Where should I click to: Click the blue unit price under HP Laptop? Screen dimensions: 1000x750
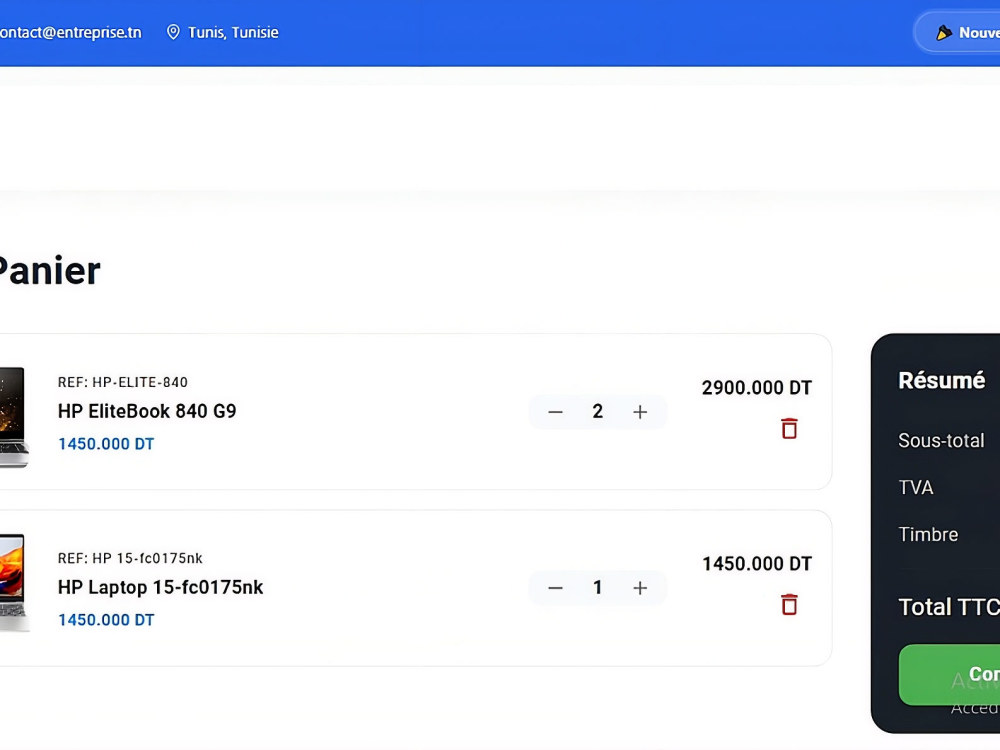pyautogui.click(x=106, y=620)
